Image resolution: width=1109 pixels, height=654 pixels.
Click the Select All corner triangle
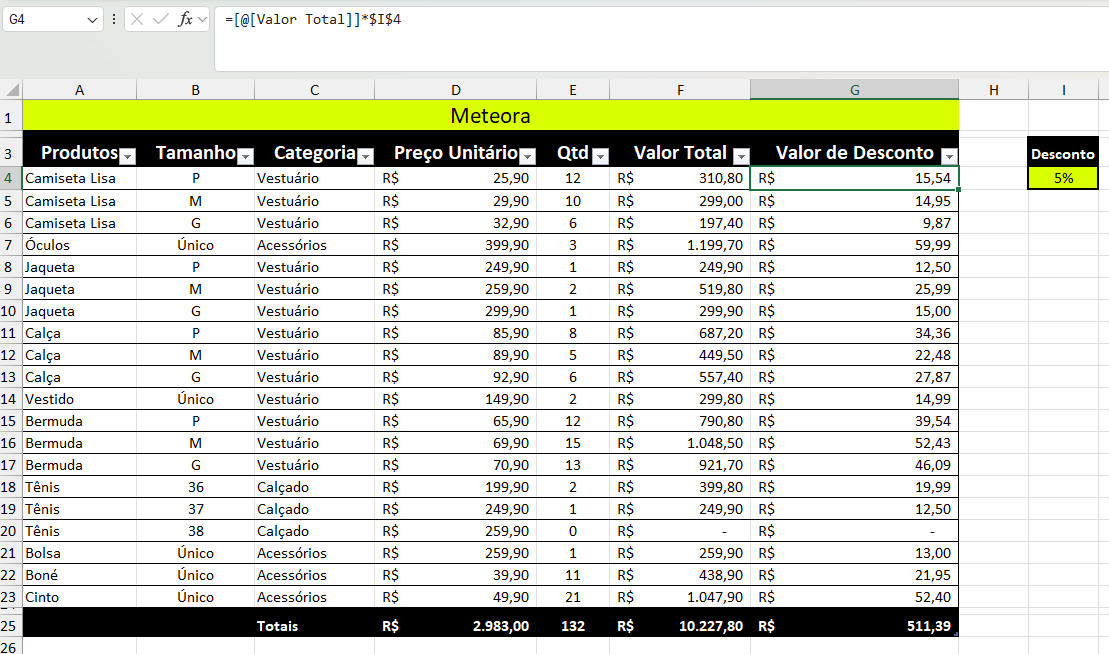coord(12,90)
